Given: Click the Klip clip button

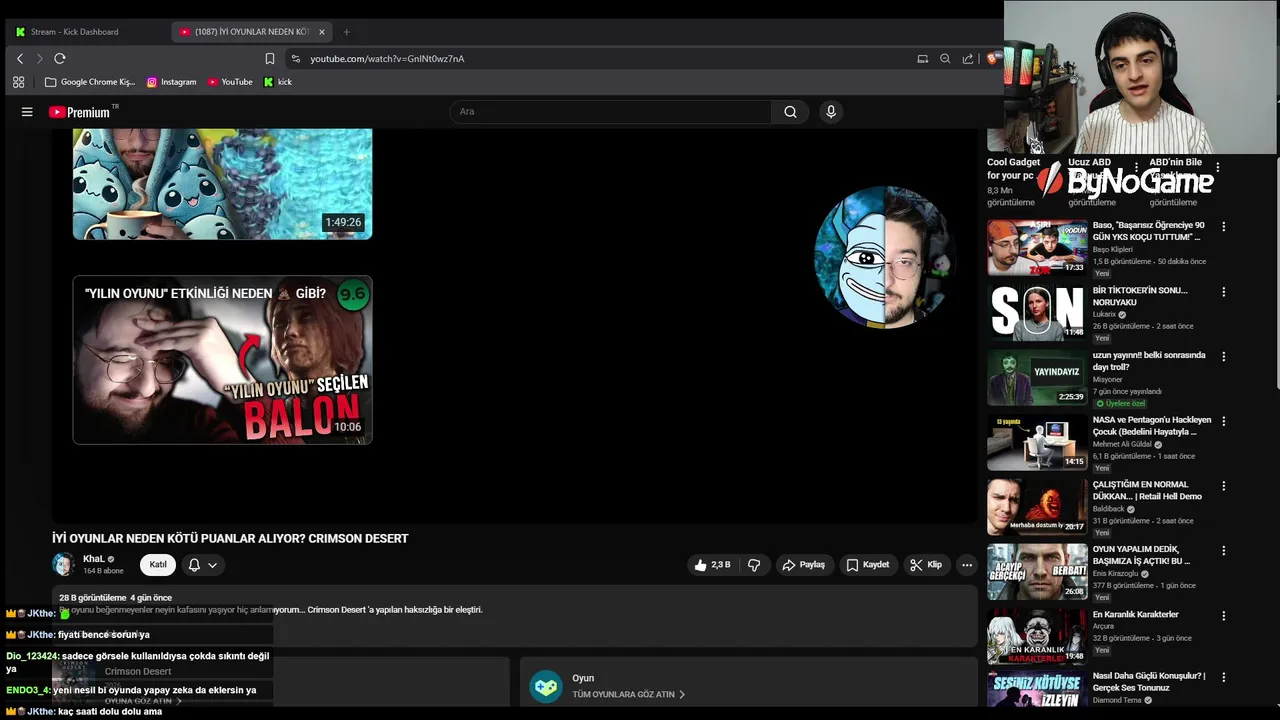Looking at the screenshot, I should click(925, 565).
